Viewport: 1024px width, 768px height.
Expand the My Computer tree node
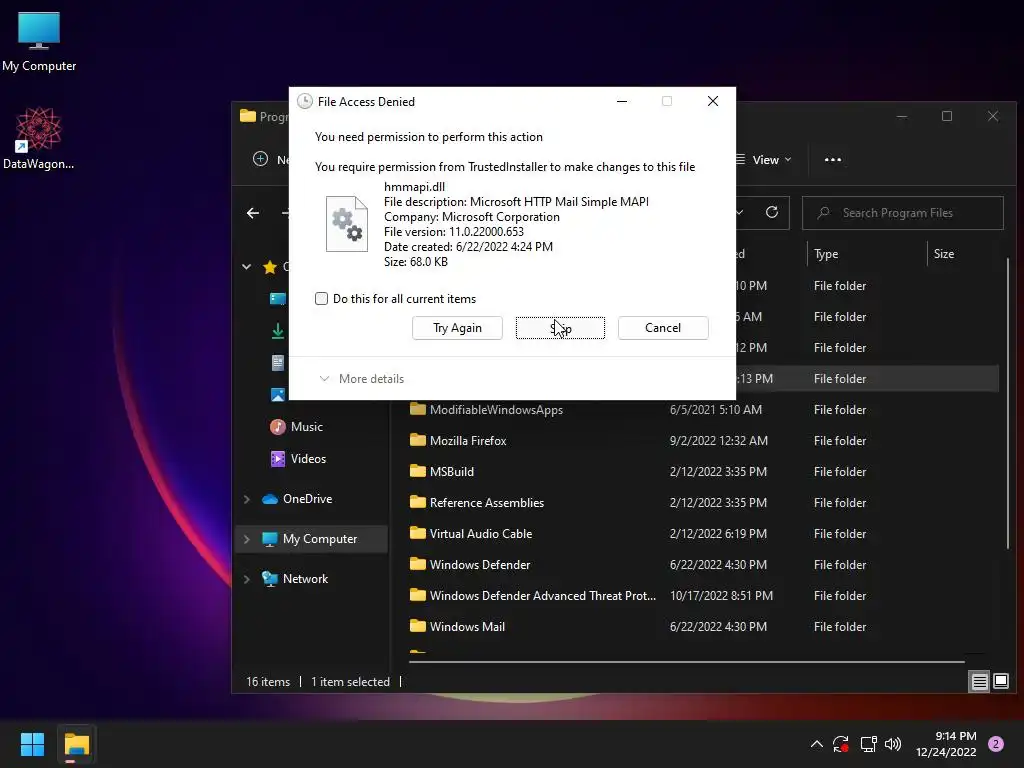(x=247, y=539)
